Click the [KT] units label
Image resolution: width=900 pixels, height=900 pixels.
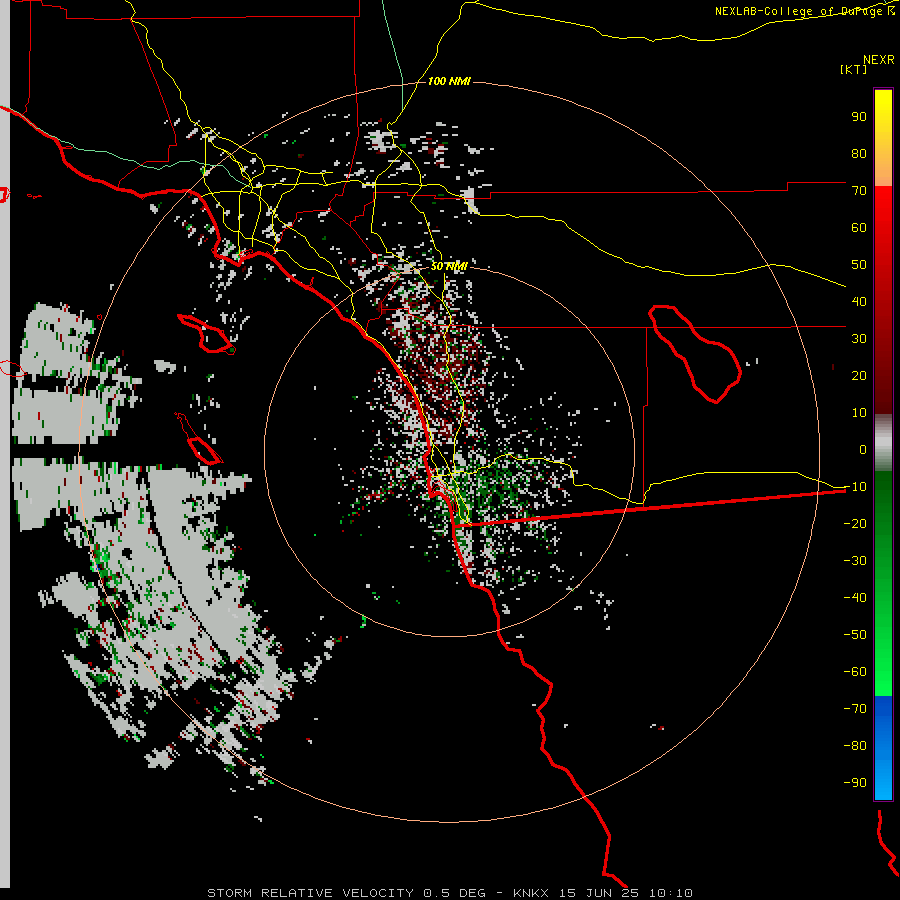pos(853,69)
